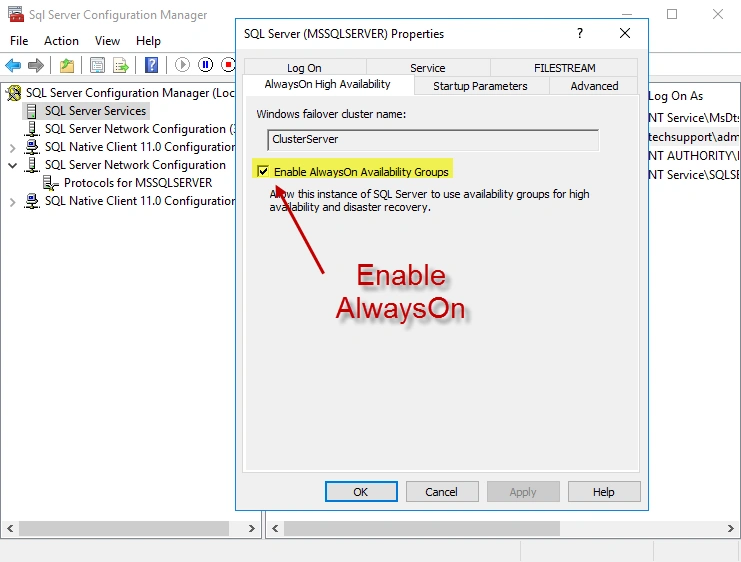Collapse the expanded SQL Server Network Configuration node
741x562 pixels.
pos(13,165)
